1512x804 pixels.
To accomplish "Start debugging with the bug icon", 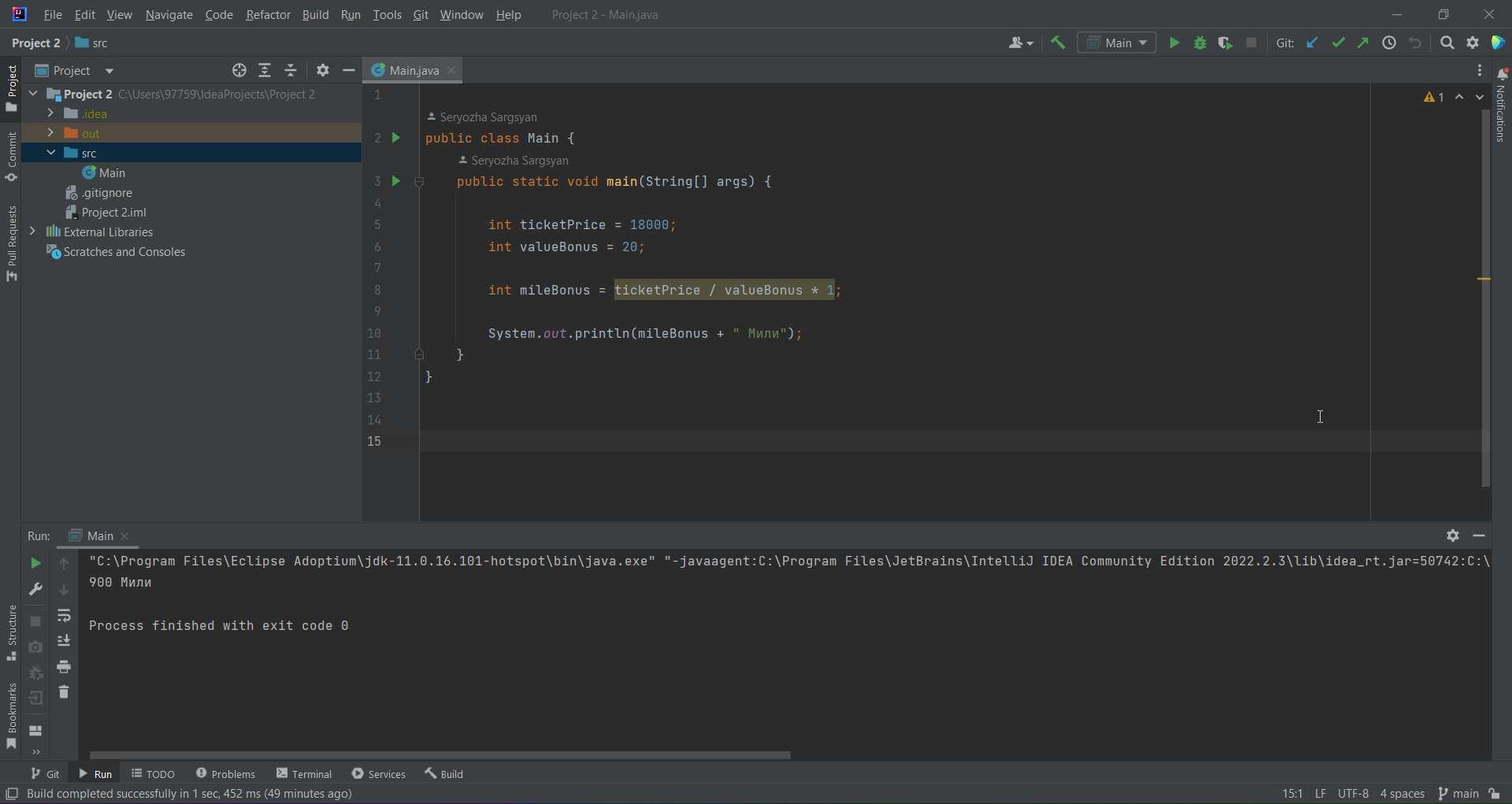I will (x=1200, y=43).
